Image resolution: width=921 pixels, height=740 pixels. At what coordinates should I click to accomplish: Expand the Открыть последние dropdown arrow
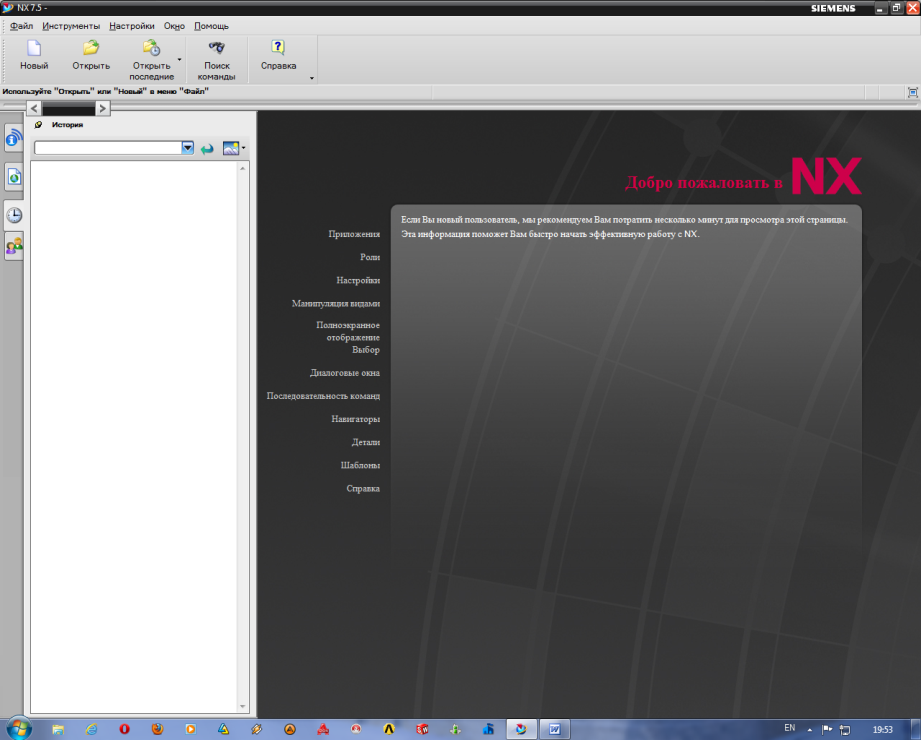click(x=179, y=59)
